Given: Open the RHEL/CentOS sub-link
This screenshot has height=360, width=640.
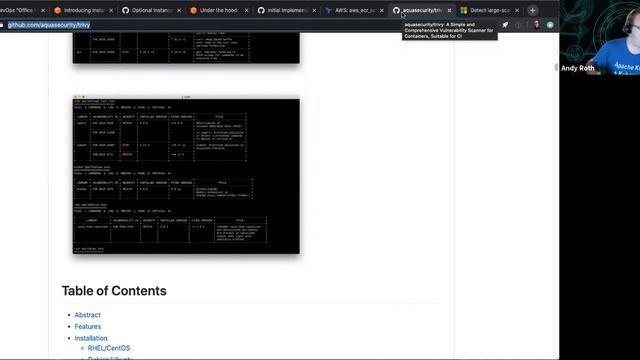Looking at the screenshot, I should coord(109,348).
